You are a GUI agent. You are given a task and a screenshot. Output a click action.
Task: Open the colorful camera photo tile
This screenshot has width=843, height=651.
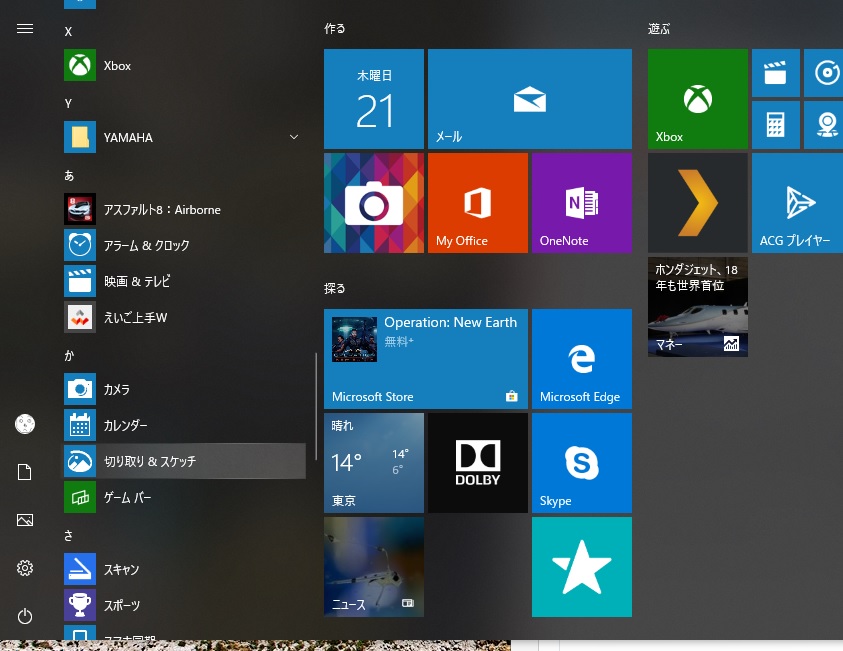(374, 203)
